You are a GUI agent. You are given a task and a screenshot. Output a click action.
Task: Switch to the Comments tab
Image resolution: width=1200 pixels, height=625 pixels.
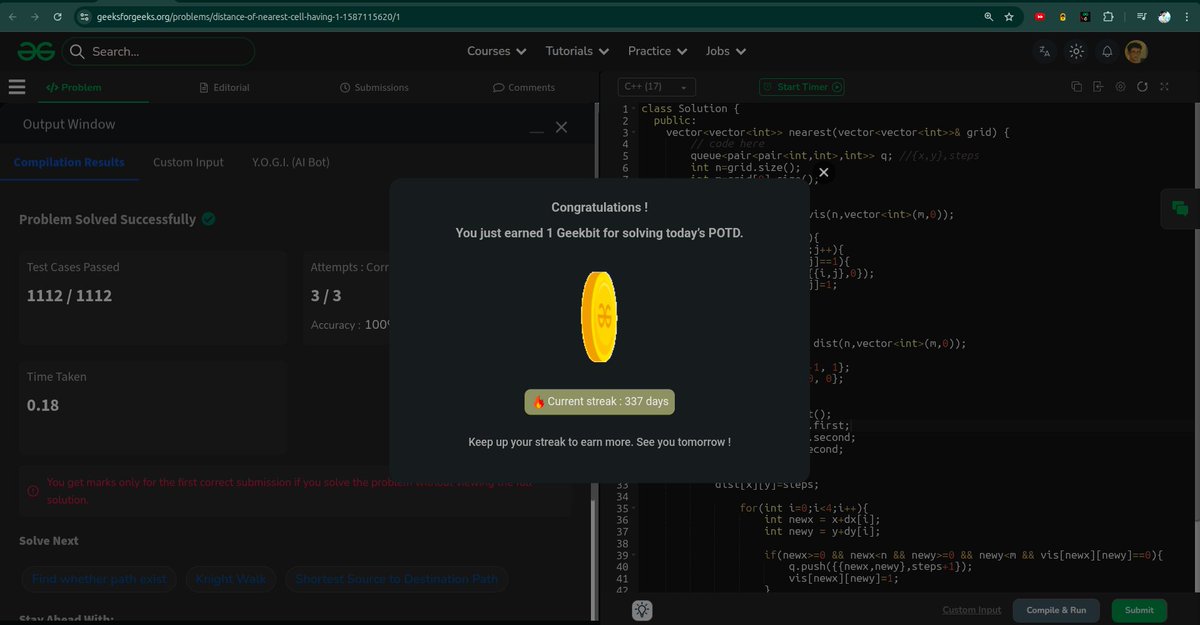(524, 87)
